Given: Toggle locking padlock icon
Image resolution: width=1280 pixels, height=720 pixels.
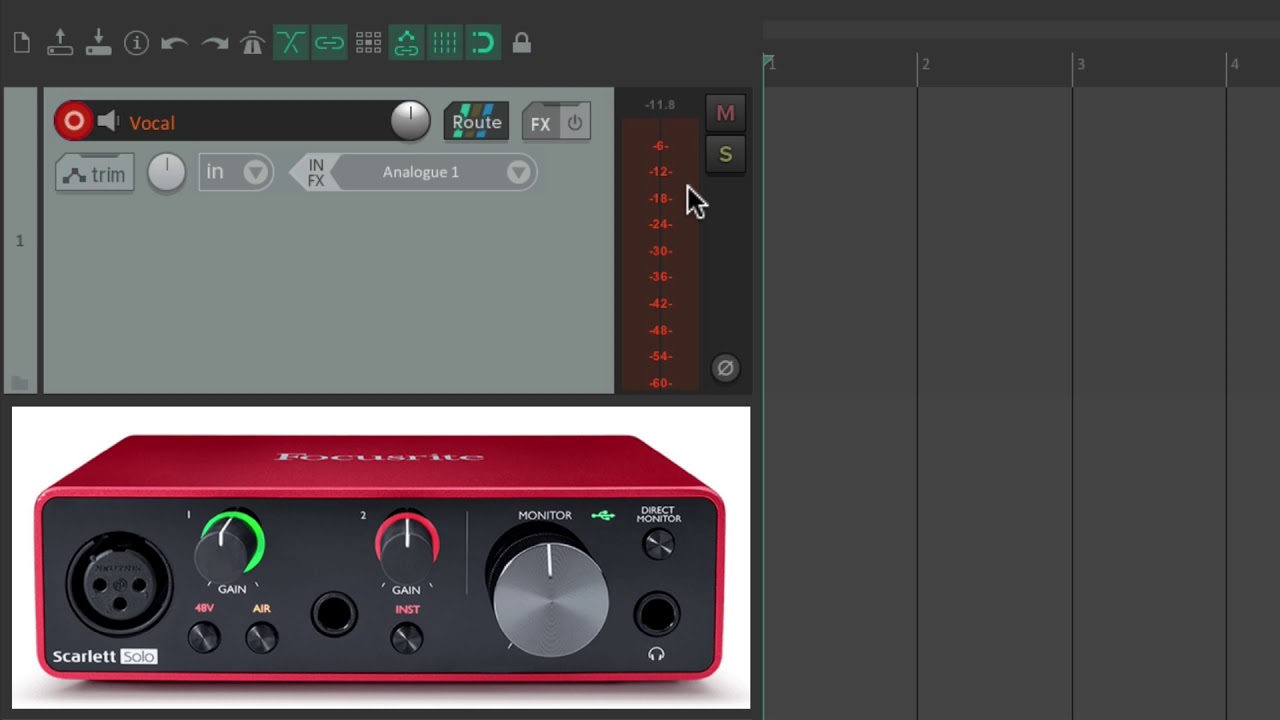Looking at the screenshot, I should tap(521, 43).
